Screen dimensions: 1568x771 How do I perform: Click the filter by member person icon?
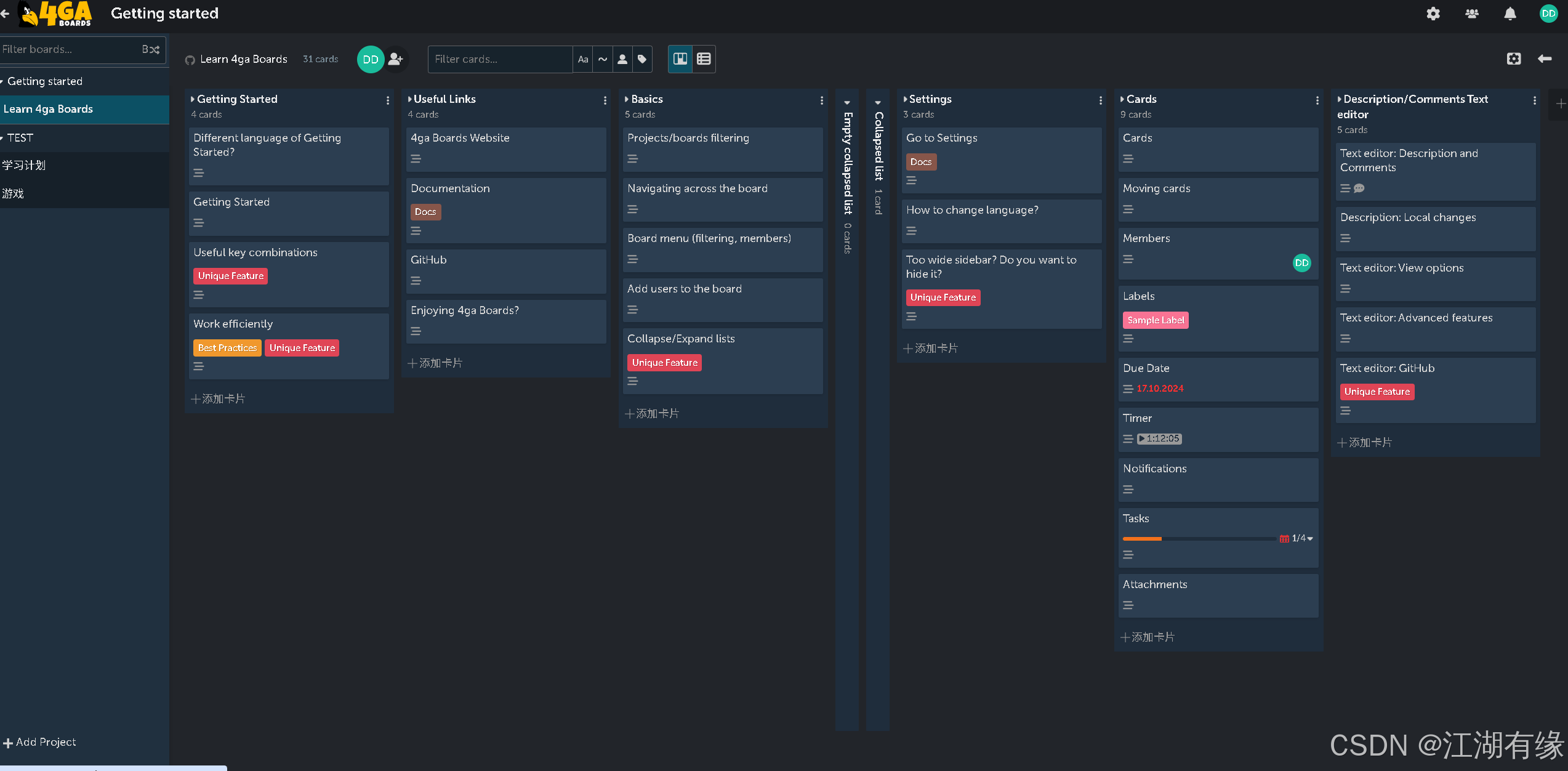(x=622, y=59)
